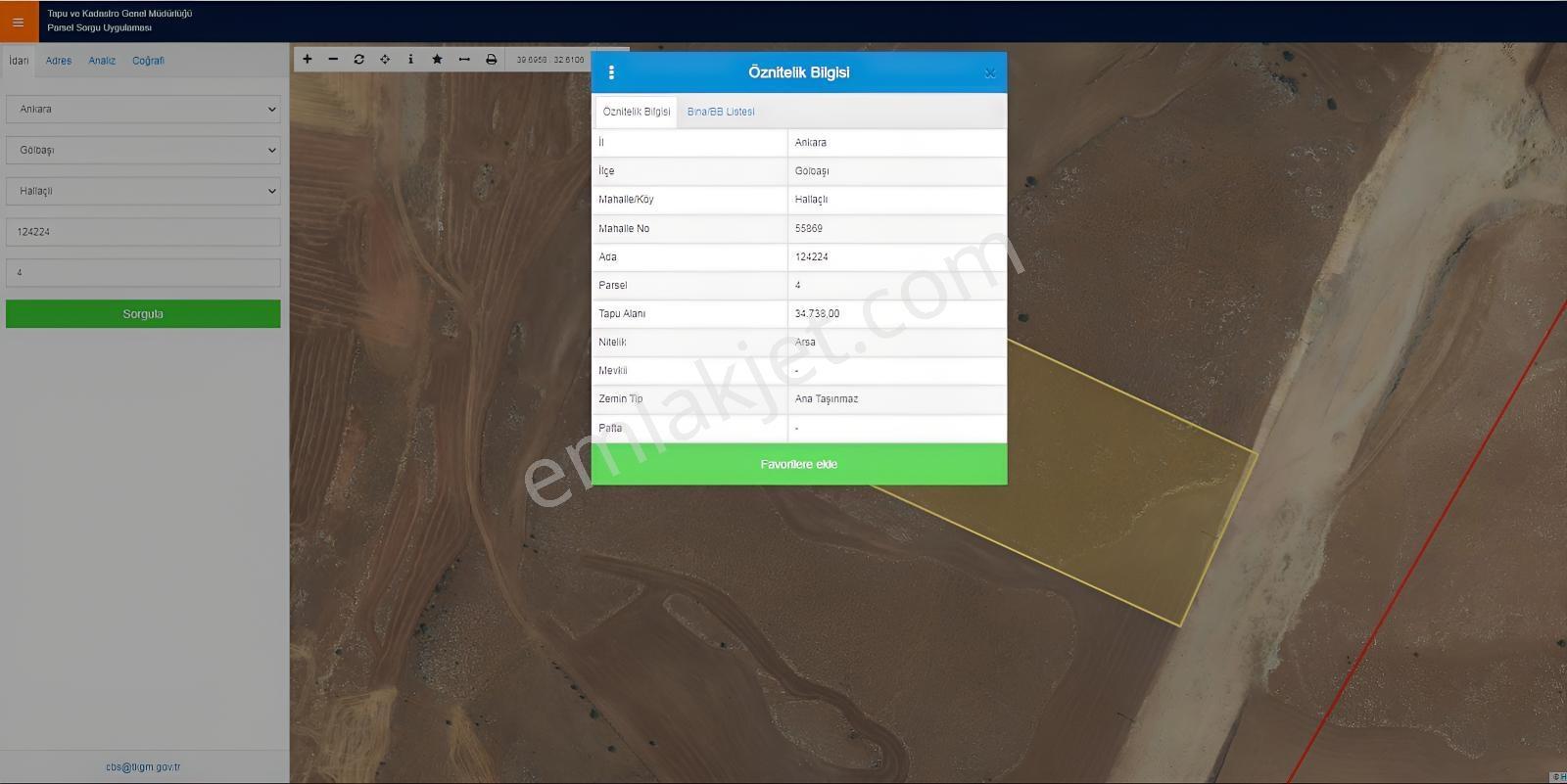Switch to the Coğrafi tab
1567x784 pixels.
pyautogui.click(x=149, y=61)
